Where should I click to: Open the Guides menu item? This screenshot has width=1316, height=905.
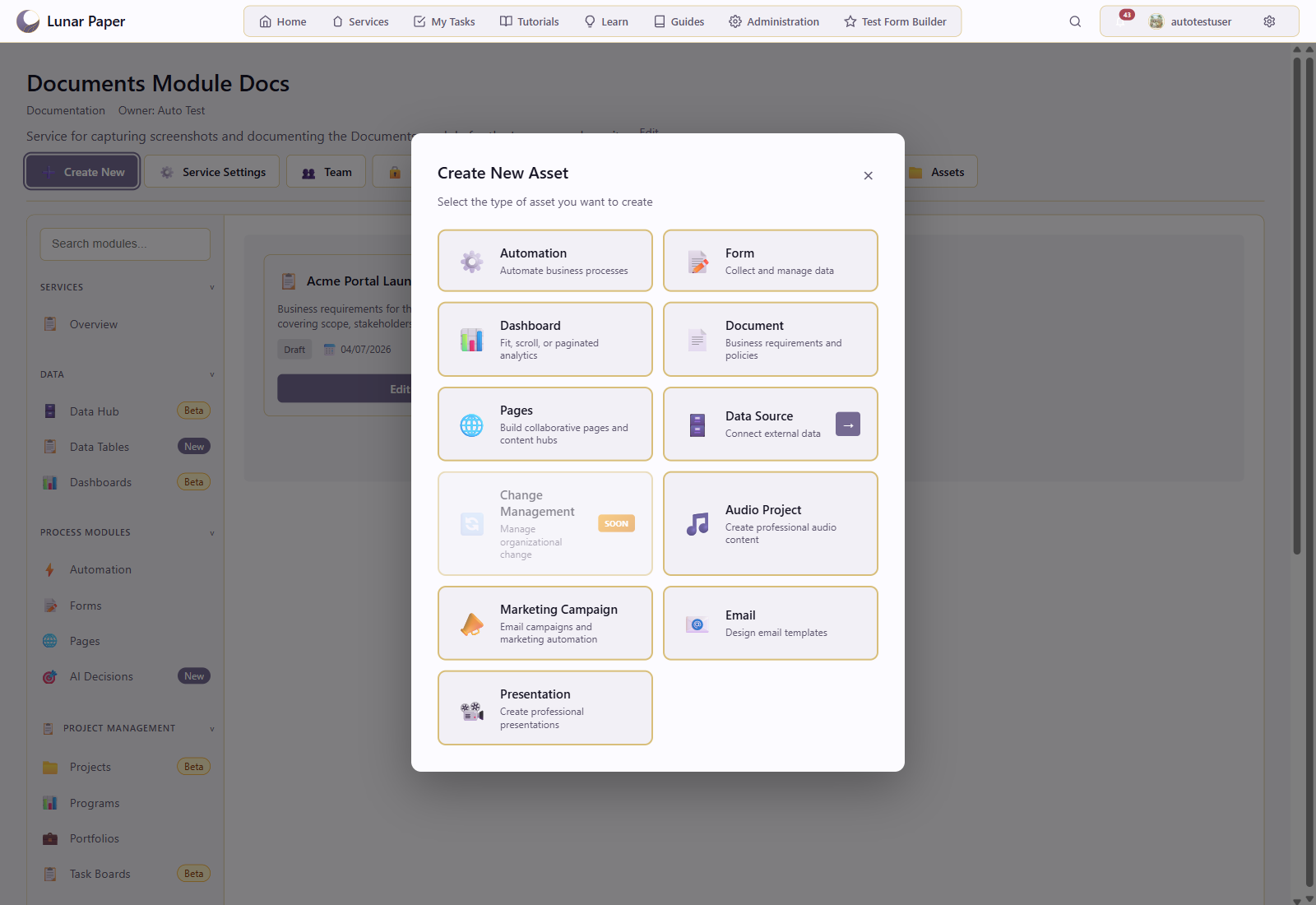(679, 21)
